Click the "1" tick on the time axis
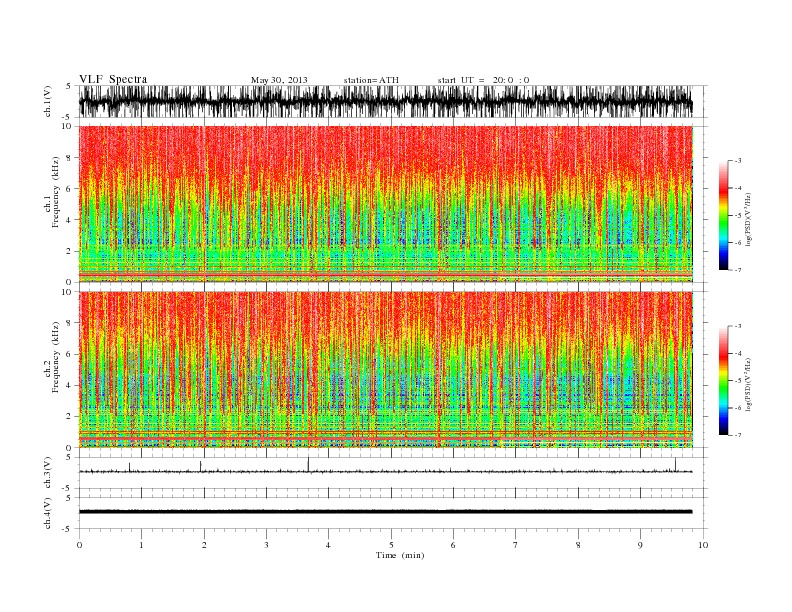 tap(141, 545)
